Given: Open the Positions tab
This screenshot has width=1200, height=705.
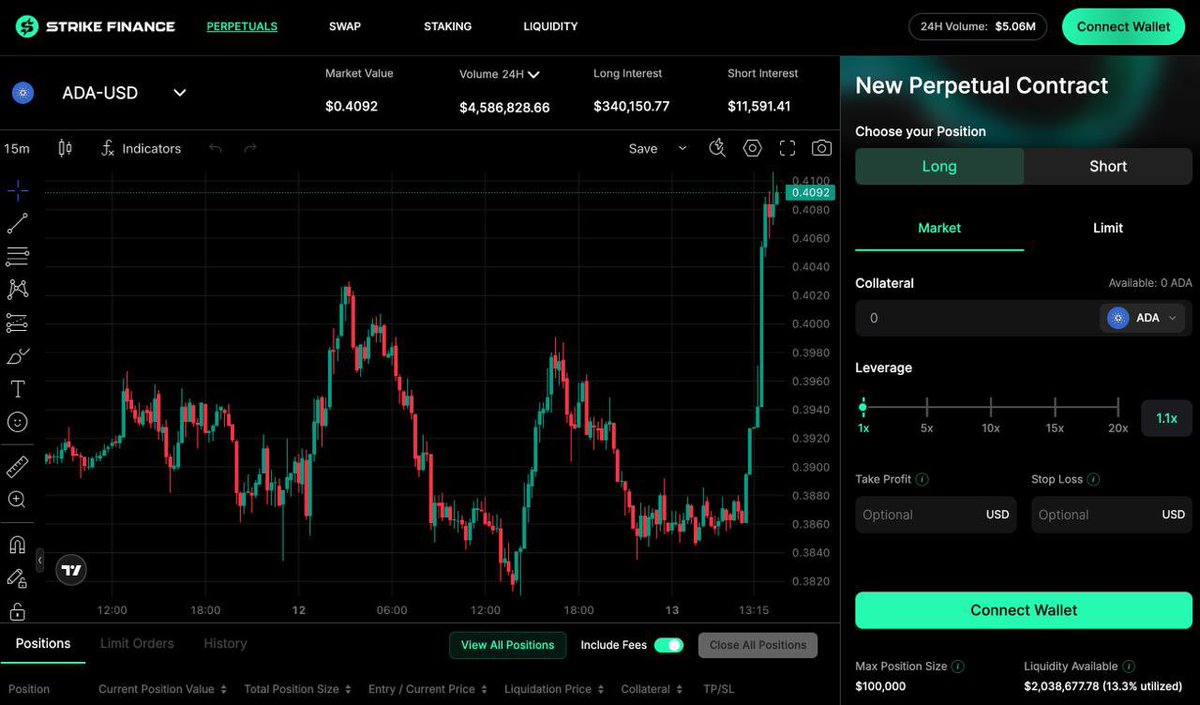Looking at the screenshot, I should pos(43,644).
